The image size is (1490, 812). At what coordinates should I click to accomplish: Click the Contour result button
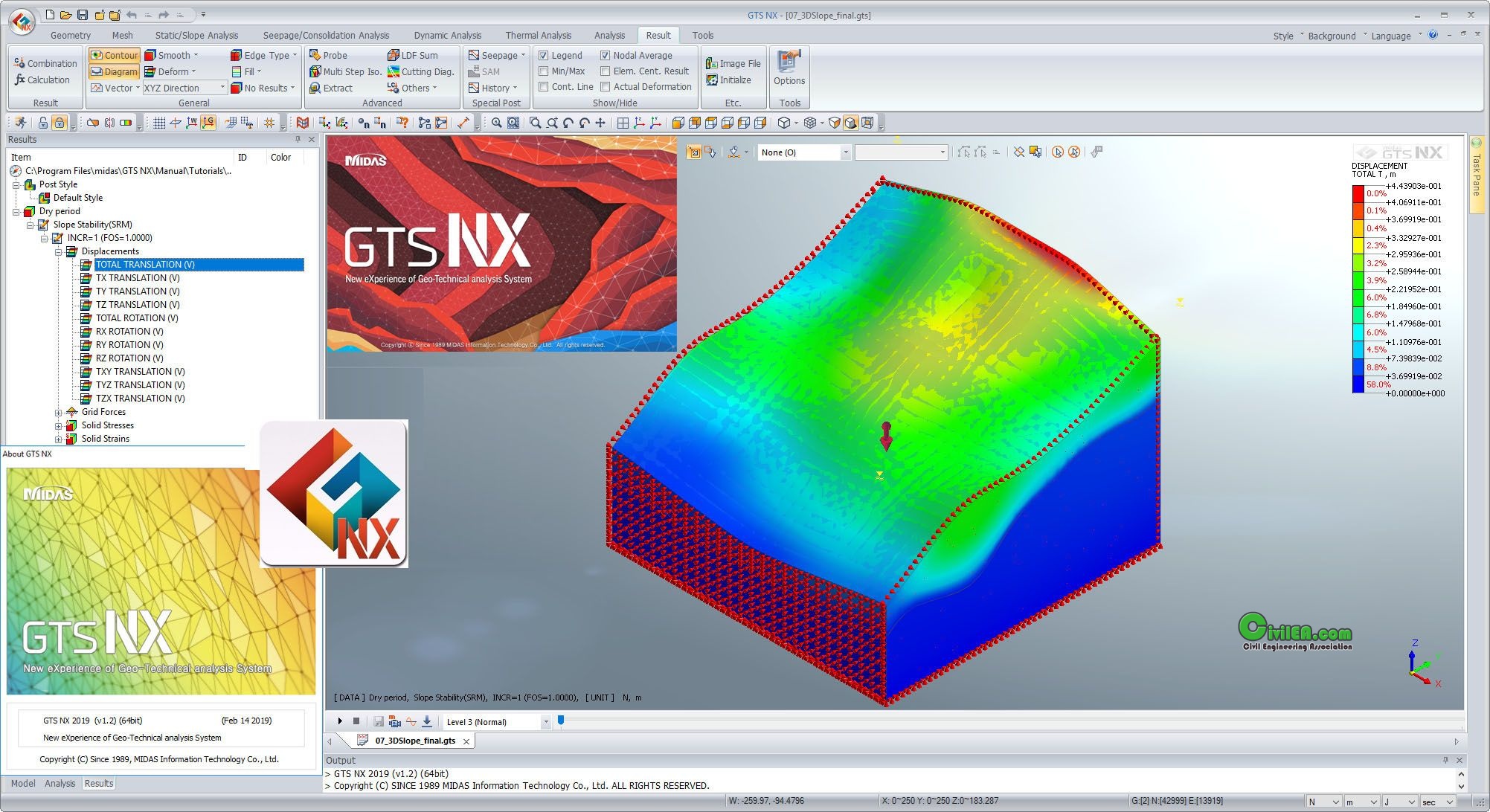(x=114, y=55)
